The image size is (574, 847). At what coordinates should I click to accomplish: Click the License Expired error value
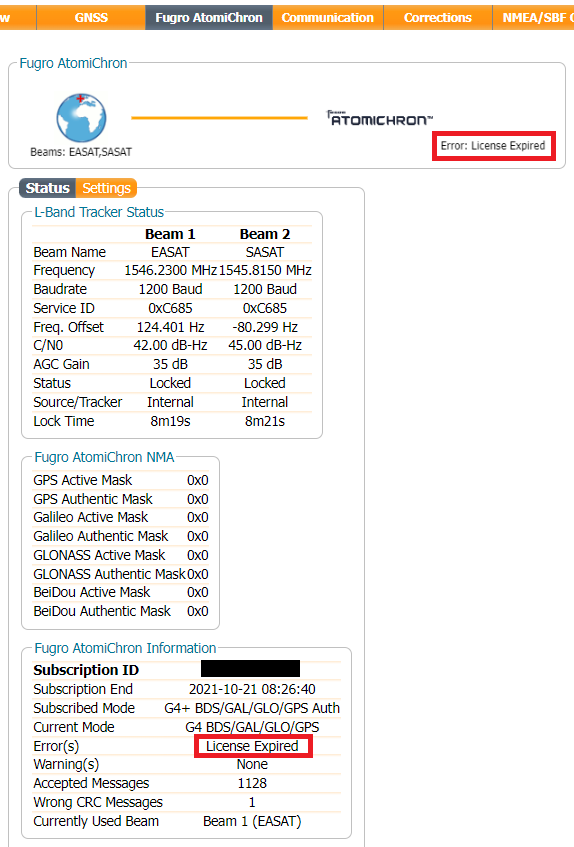tap(253, 746)
